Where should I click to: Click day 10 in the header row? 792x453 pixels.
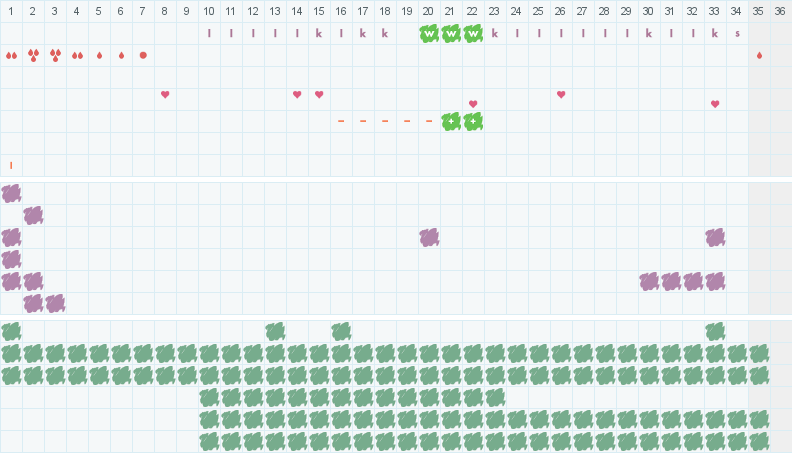[x=209, y=11]
